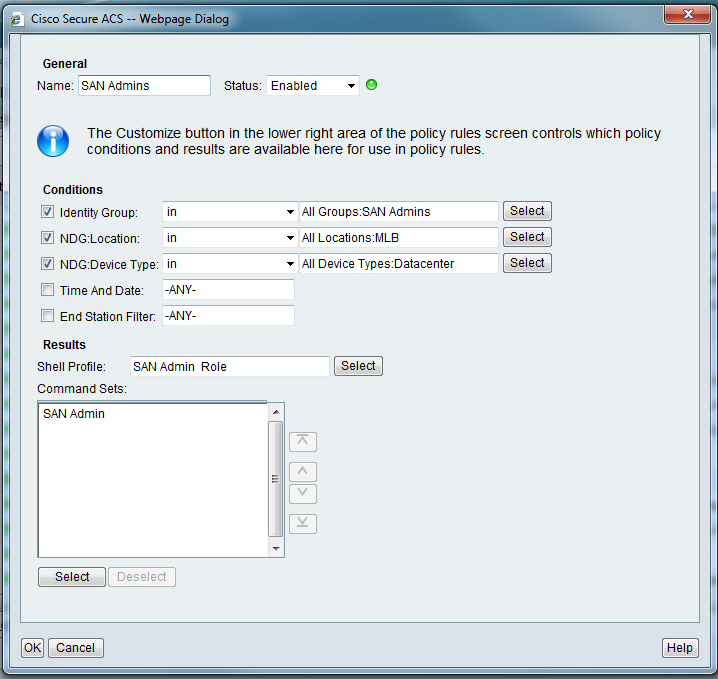Uncheck the NDG:Location condition

48,238
